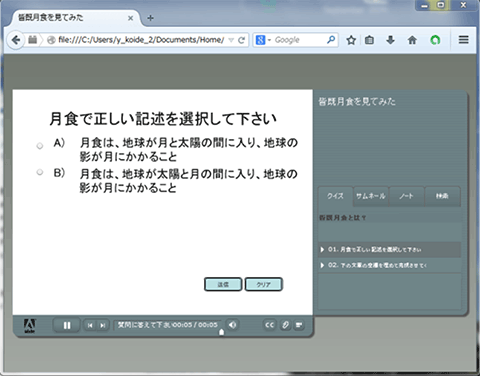Screen dimensions: 480x376
Task: Pause the presentation playback
Action: (x=67, y=325)
